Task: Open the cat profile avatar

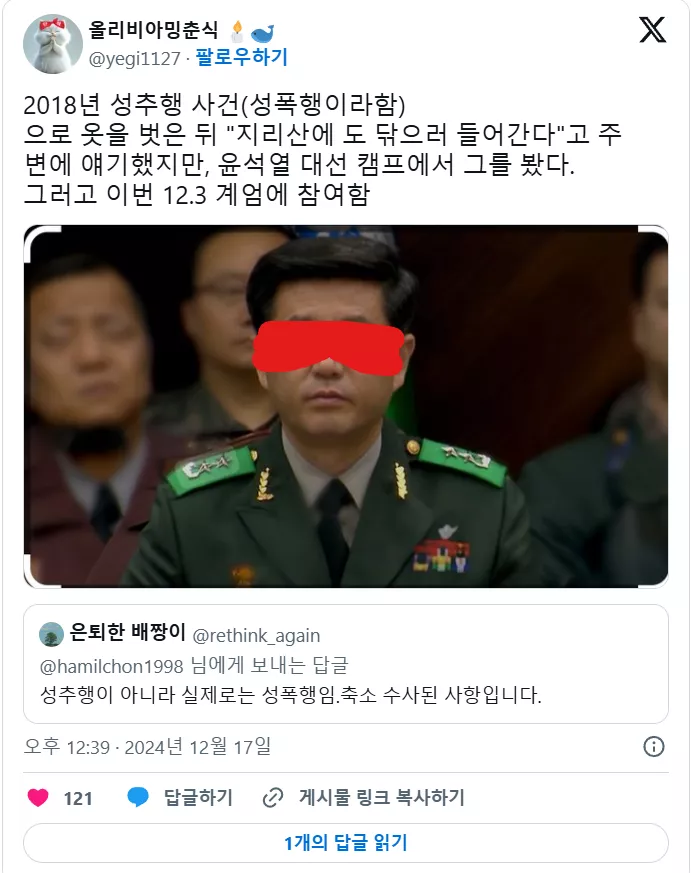Action: point(53,43)
